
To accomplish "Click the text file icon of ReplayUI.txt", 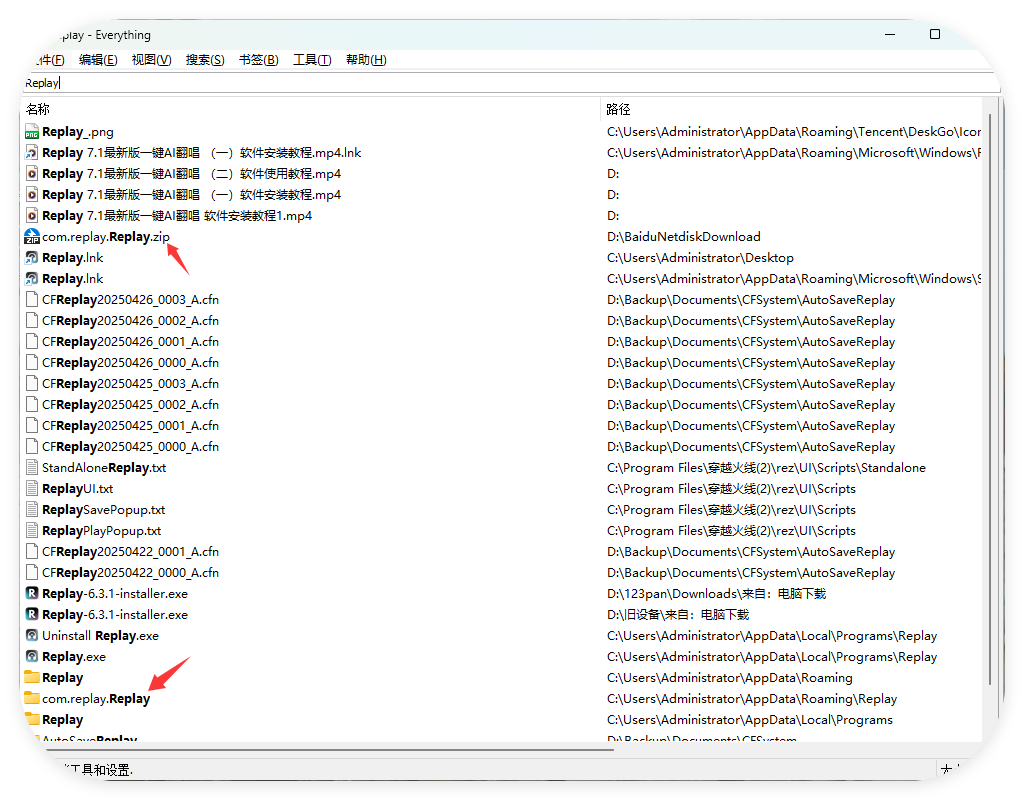I will pyautogui.click(x=31, y=488).
